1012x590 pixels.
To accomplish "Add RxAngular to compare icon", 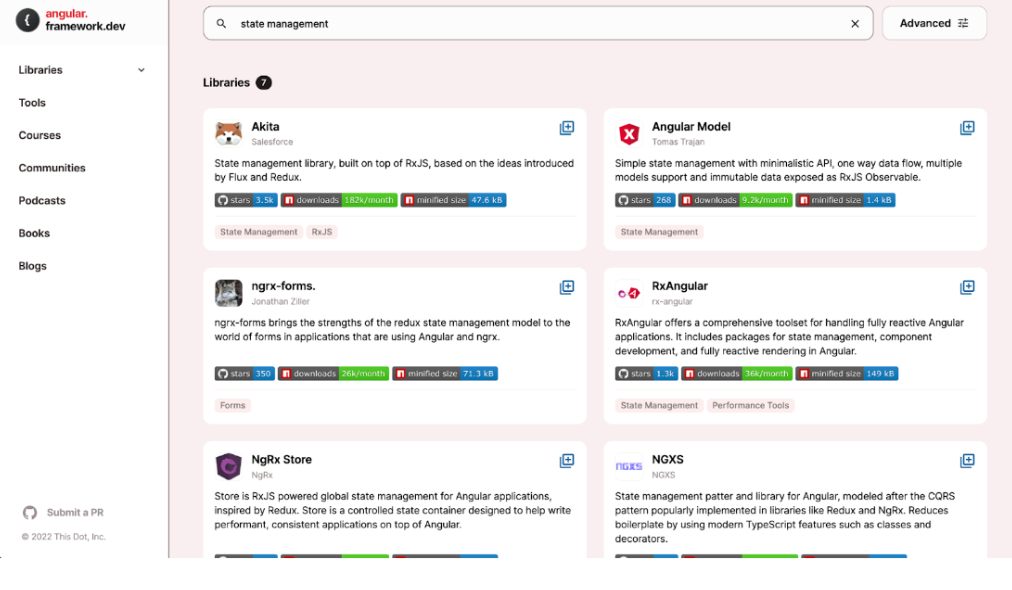I will coord(967,287).
